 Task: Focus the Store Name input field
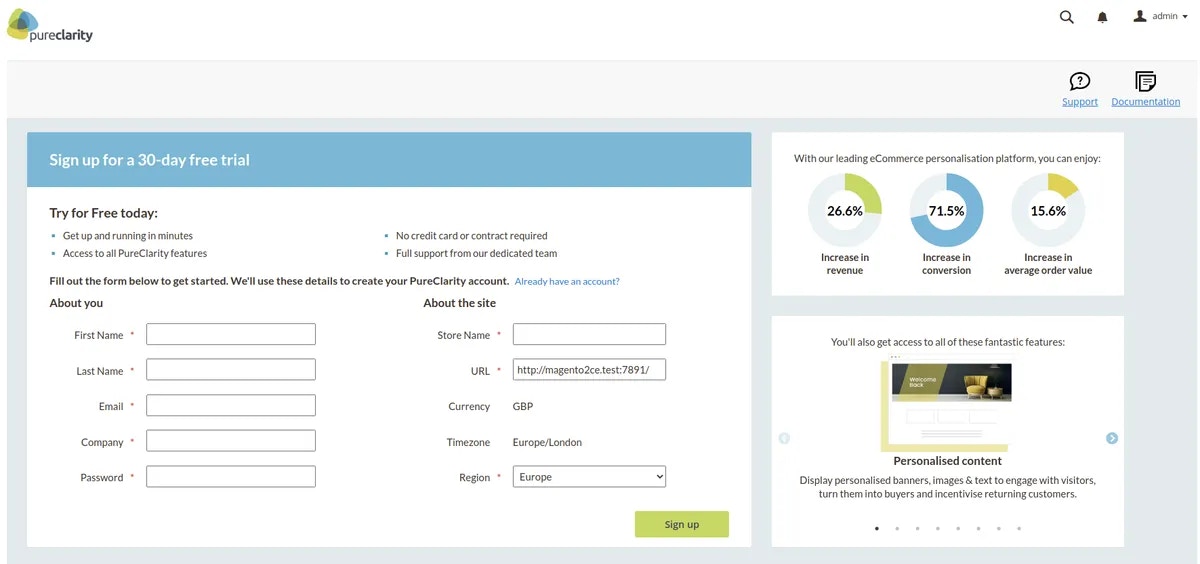[589, 334]
